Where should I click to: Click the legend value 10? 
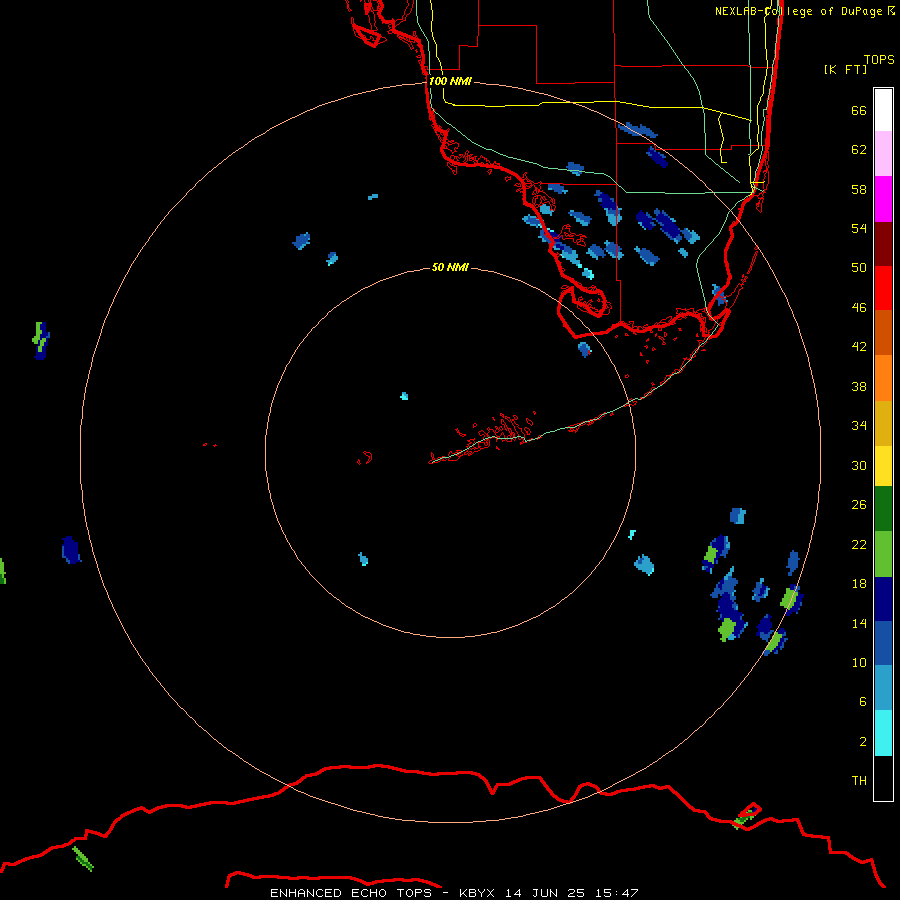[x=859, y=662]
